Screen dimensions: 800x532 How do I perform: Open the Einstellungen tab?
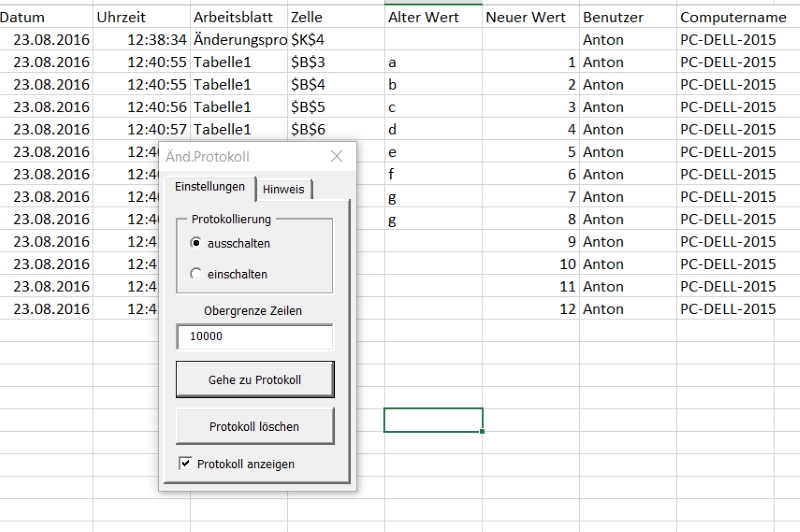click(x=209, y=187)
